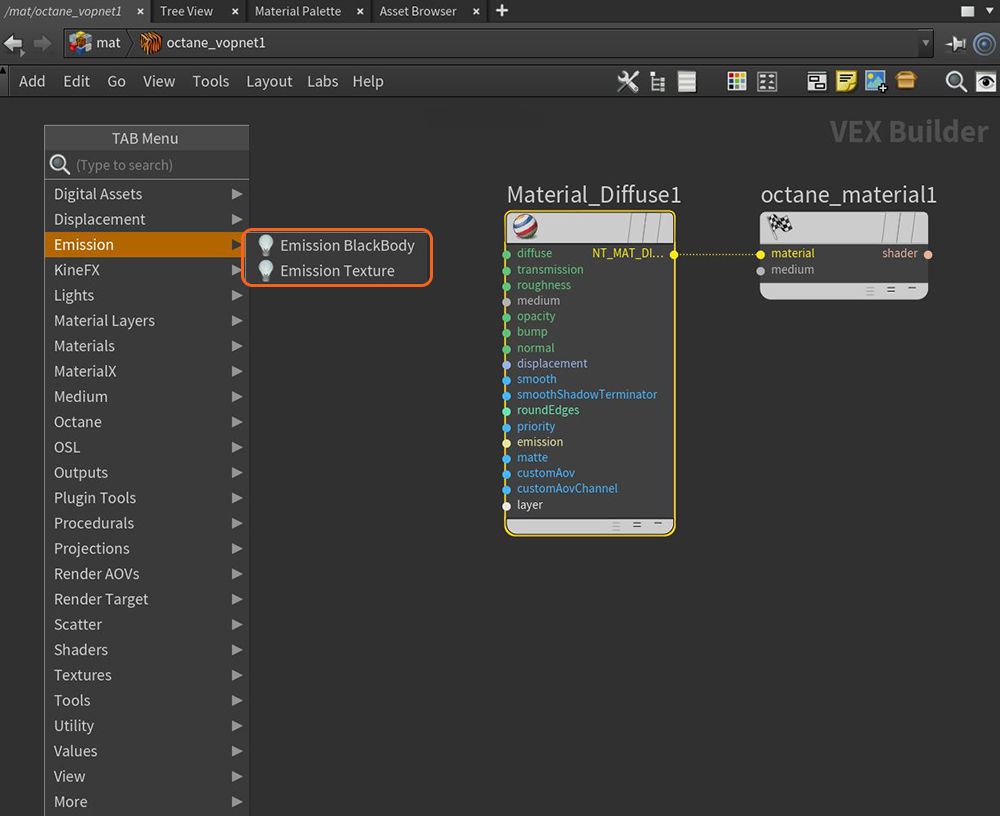Open the Layout menu
This screenshot has height=816, width=1000.
269,81
